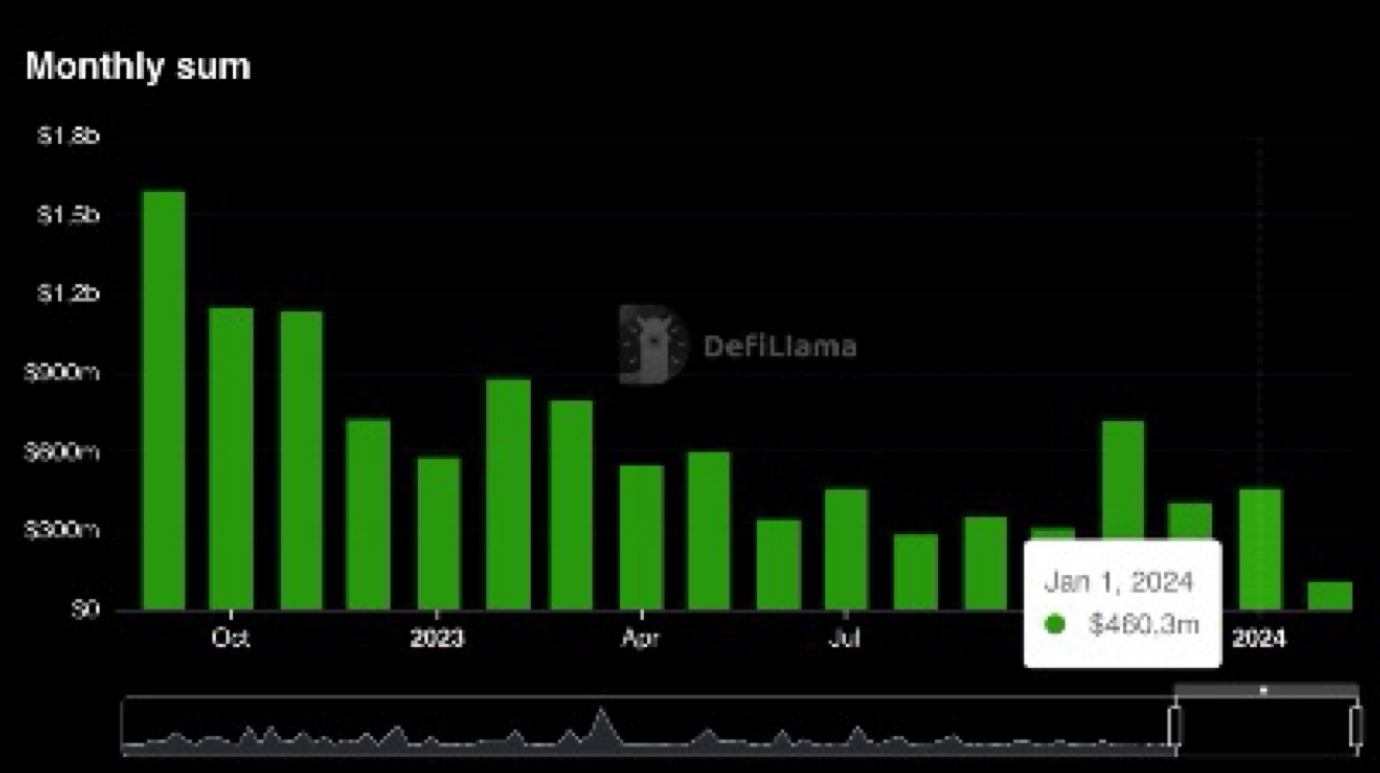
Task: Click the left handle of the range slider
Action: (x=1175, y=726)
